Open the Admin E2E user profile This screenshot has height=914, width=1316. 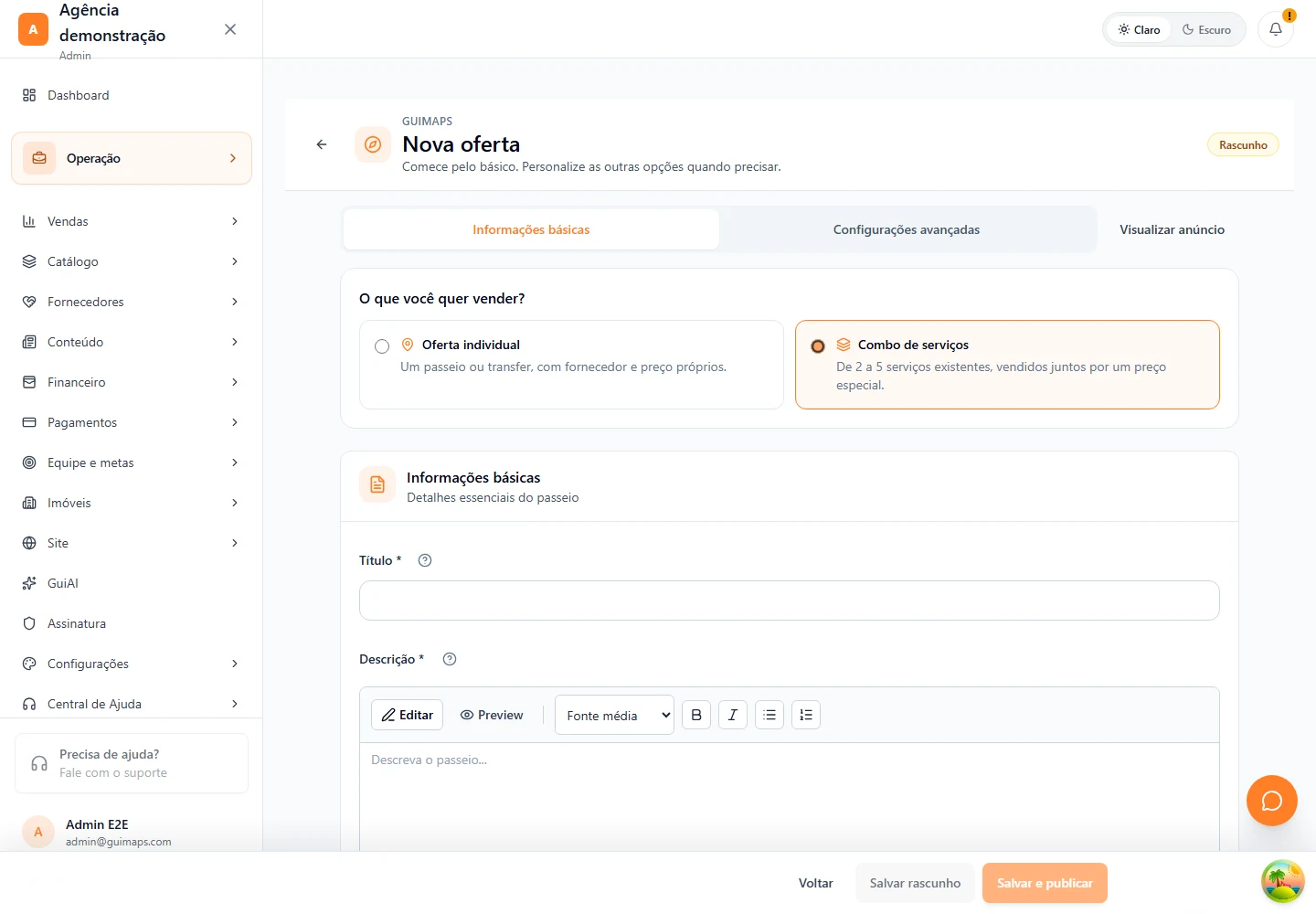(x=132, y=832)
